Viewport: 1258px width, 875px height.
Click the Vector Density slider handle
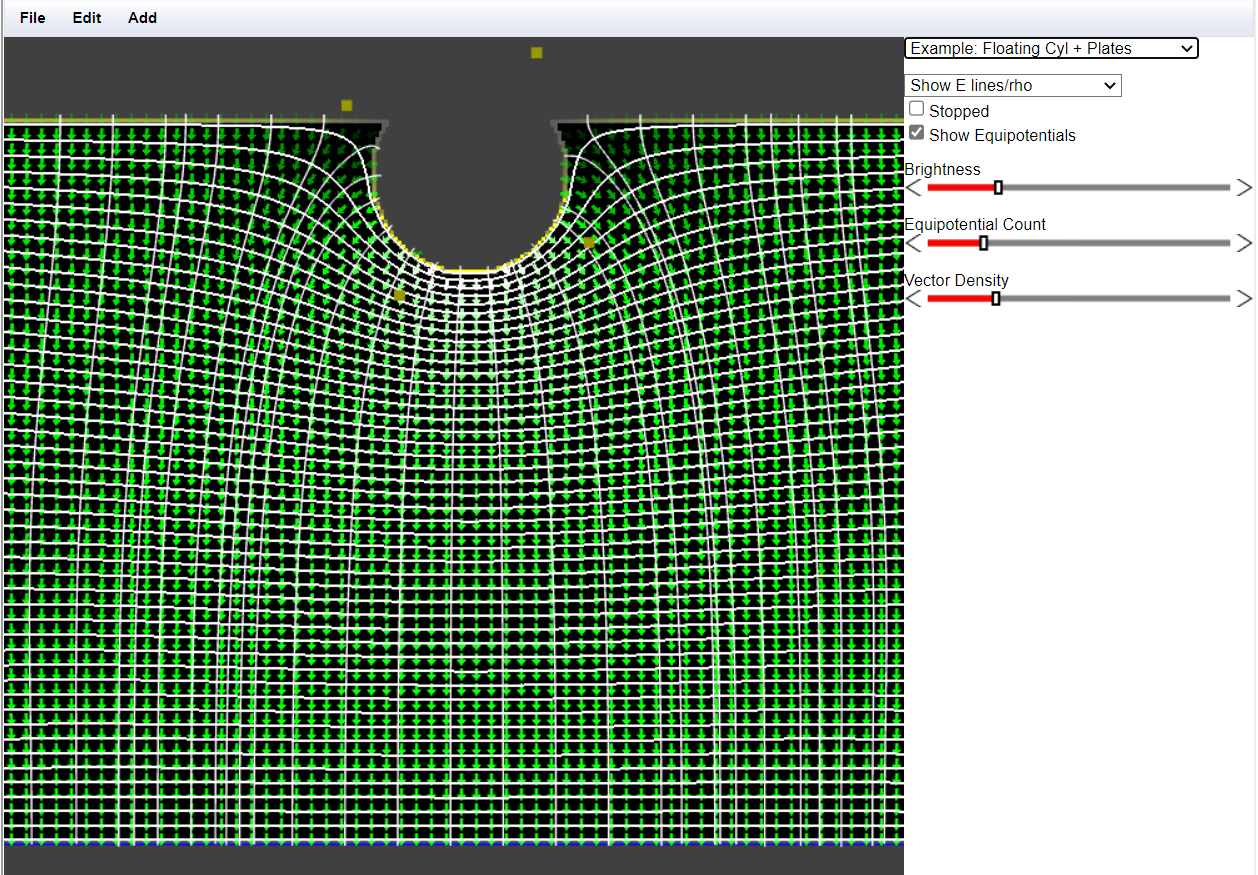996,298
